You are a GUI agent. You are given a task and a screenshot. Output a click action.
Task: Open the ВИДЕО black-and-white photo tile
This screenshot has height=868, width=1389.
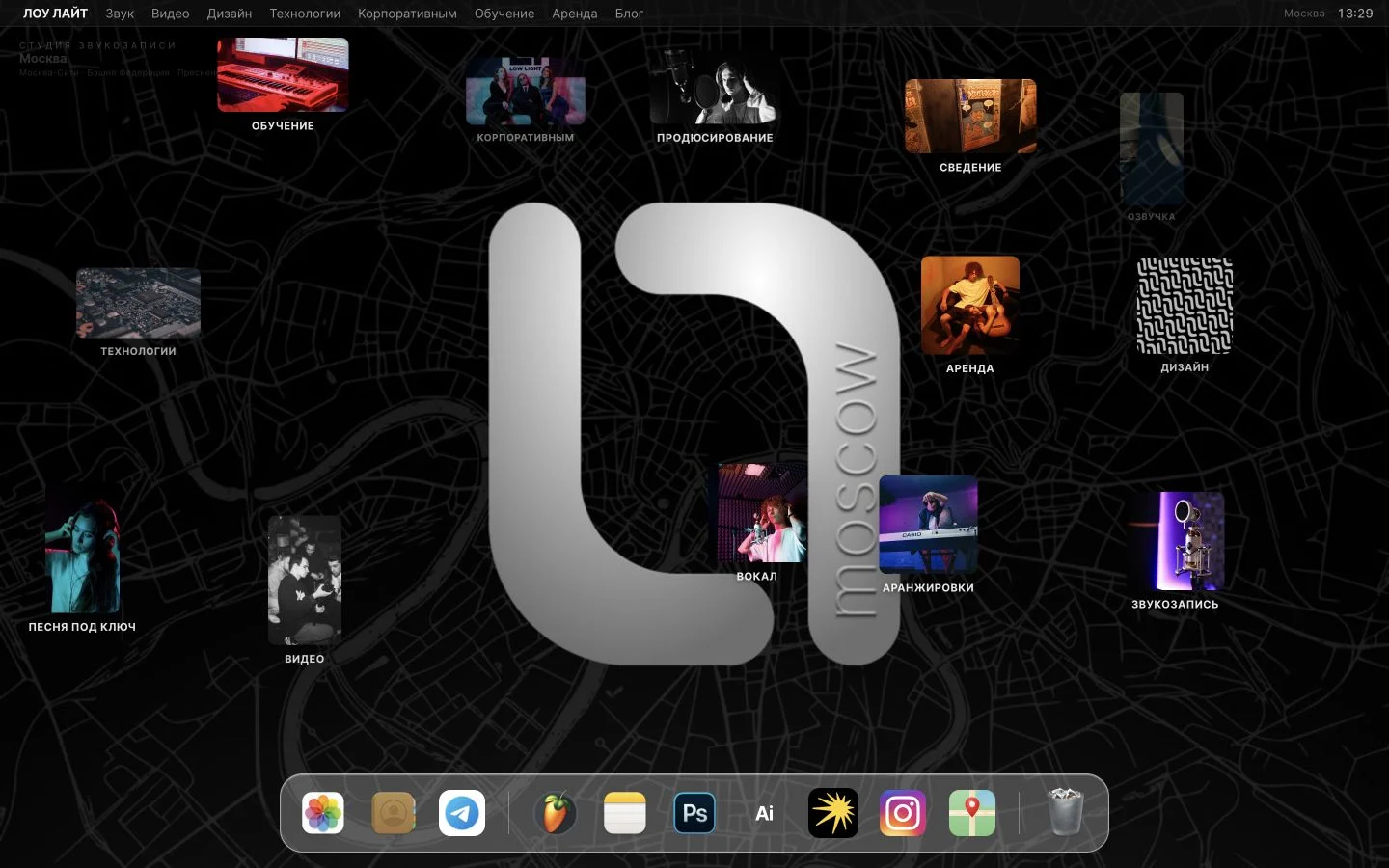305,581
